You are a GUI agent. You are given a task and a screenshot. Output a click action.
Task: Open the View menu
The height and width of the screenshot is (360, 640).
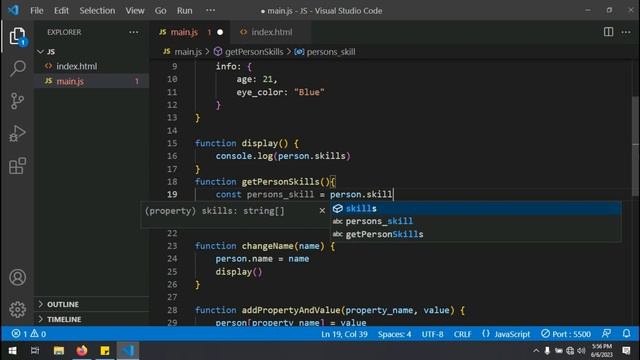coord(135,11)
